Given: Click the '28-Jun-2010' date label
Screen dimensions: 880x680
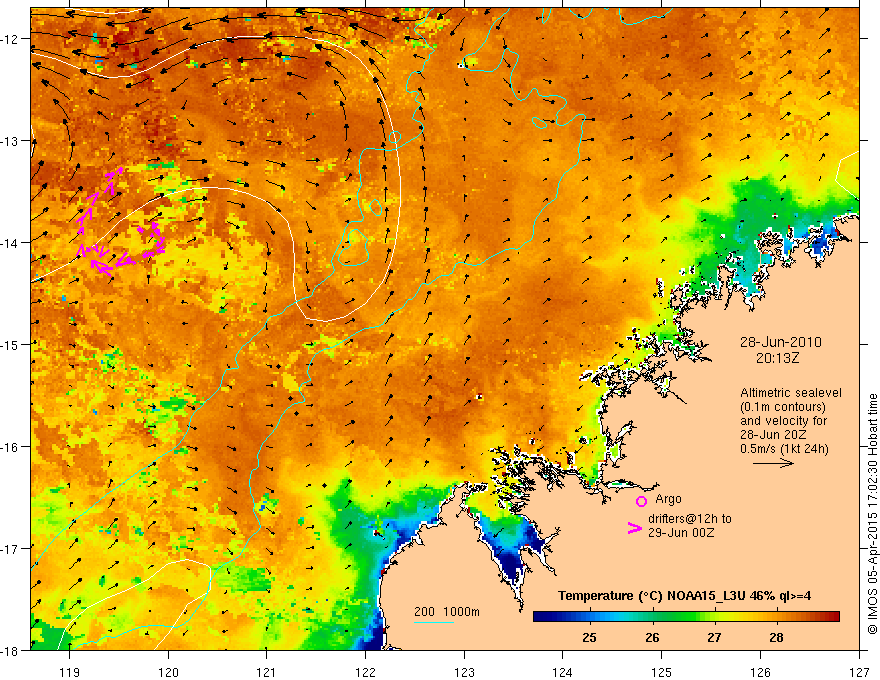Looking at the screenshot, I should (781, 342).
